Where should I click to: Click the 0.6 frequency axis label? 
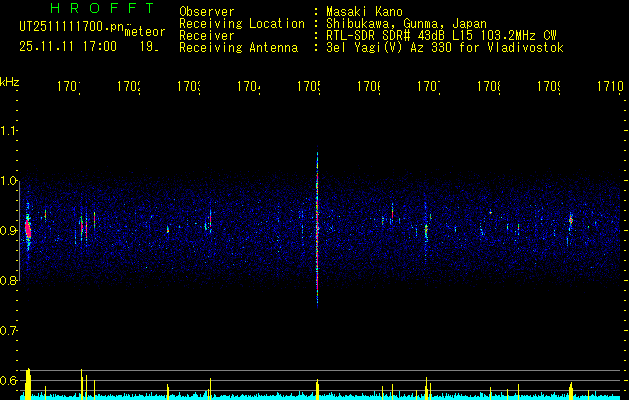coord(9,380)
